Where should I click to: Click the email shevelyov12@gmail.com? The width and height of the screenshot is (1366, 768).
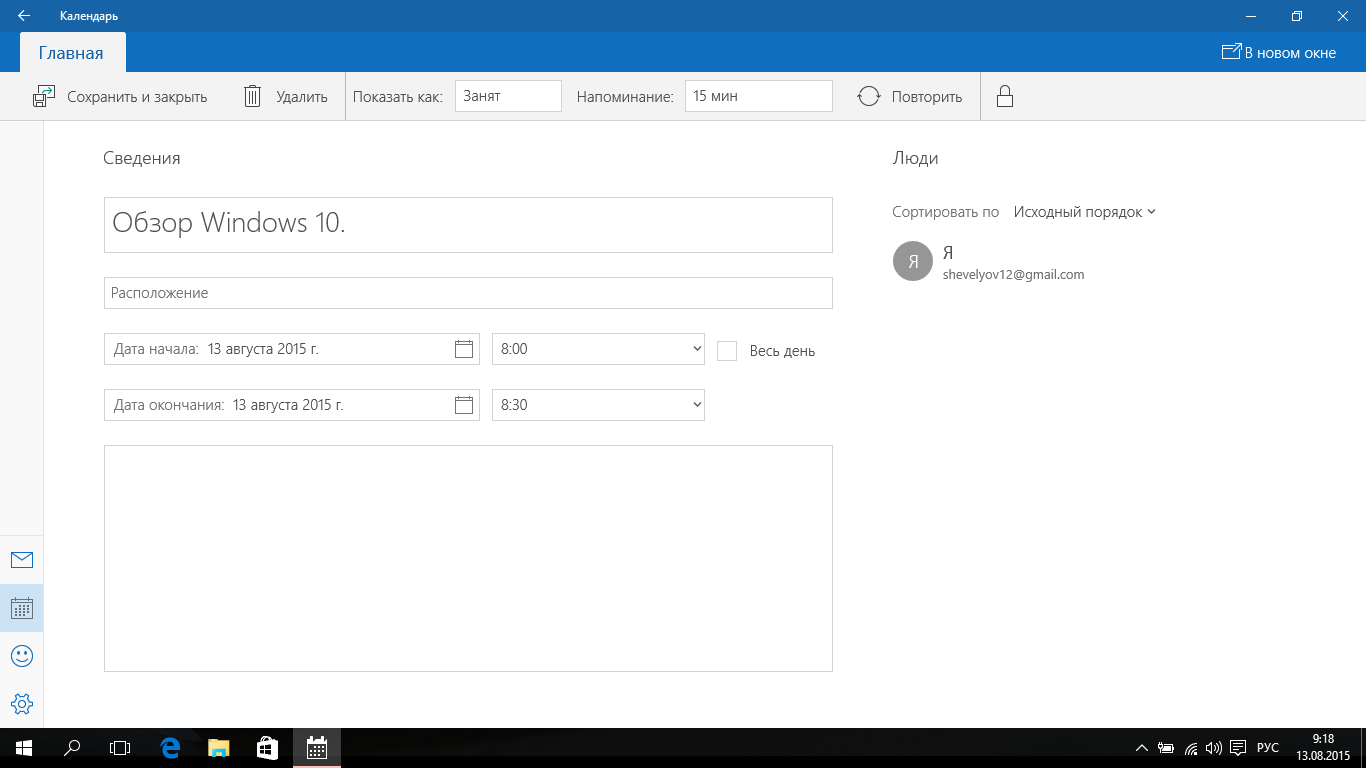[x=1013, y=274]
